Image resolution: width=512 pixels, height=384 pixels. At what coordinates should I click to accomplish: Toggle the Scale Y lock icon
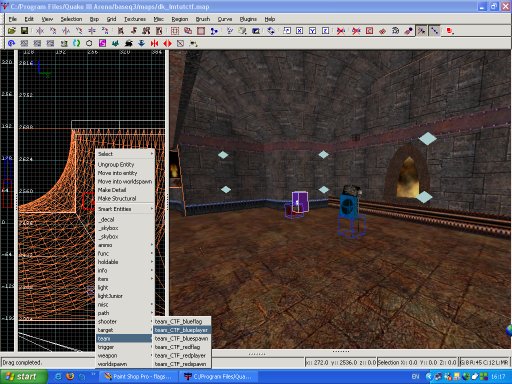pyautogui.click(x=312, y=31)
